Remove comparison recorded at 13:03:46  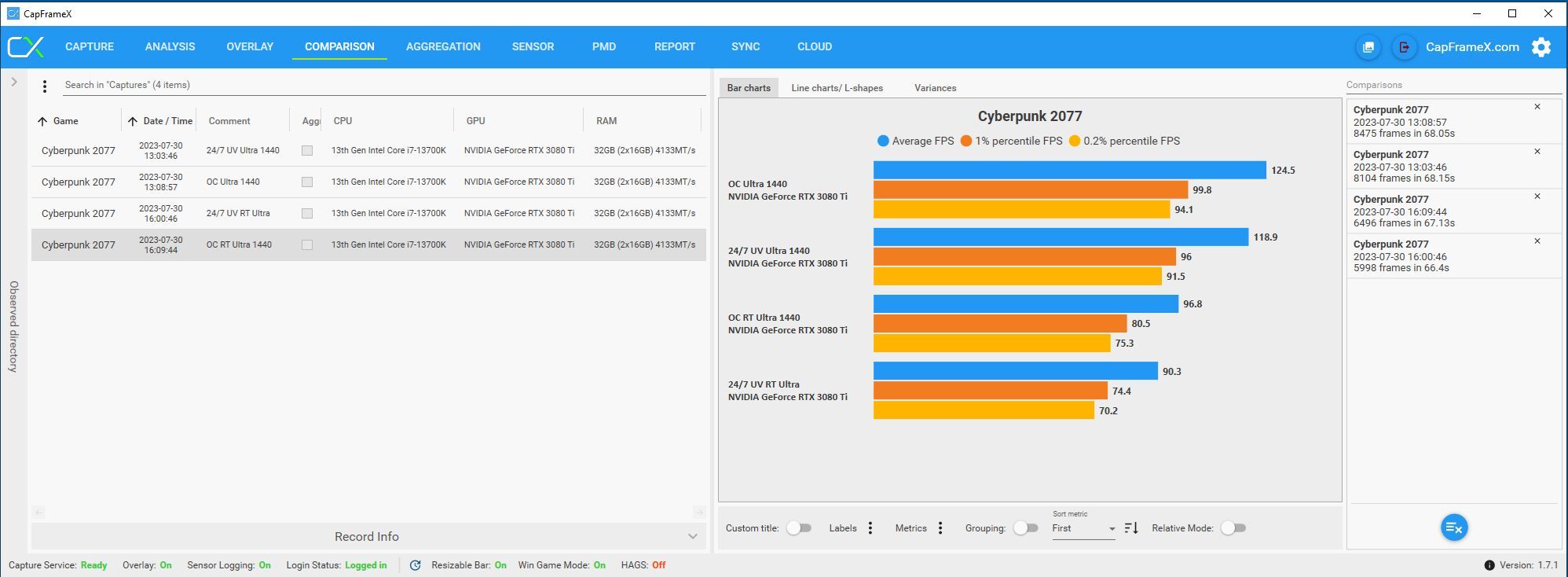(1537, 152)
